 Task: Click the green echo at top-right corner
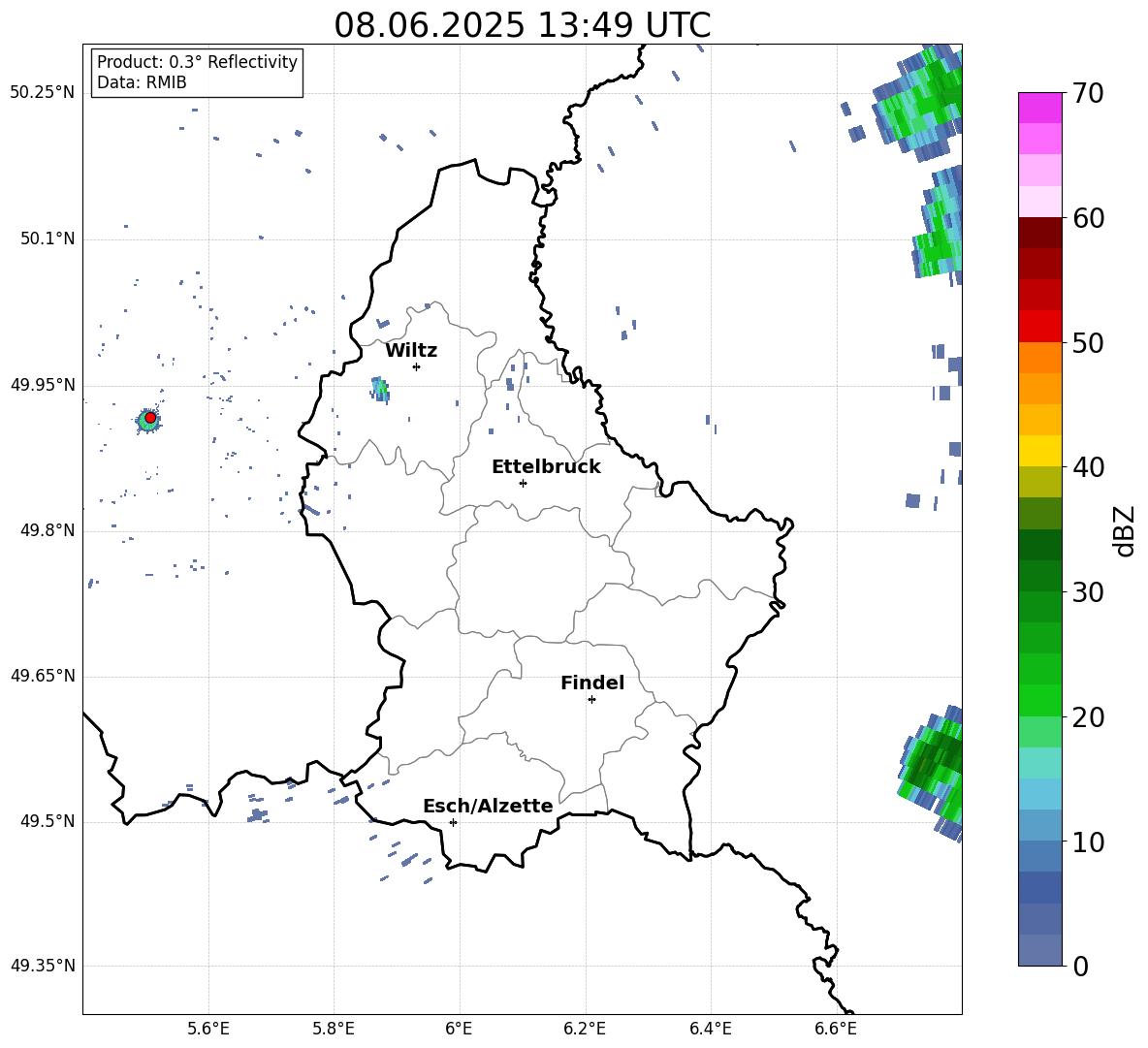click(918, 103)
